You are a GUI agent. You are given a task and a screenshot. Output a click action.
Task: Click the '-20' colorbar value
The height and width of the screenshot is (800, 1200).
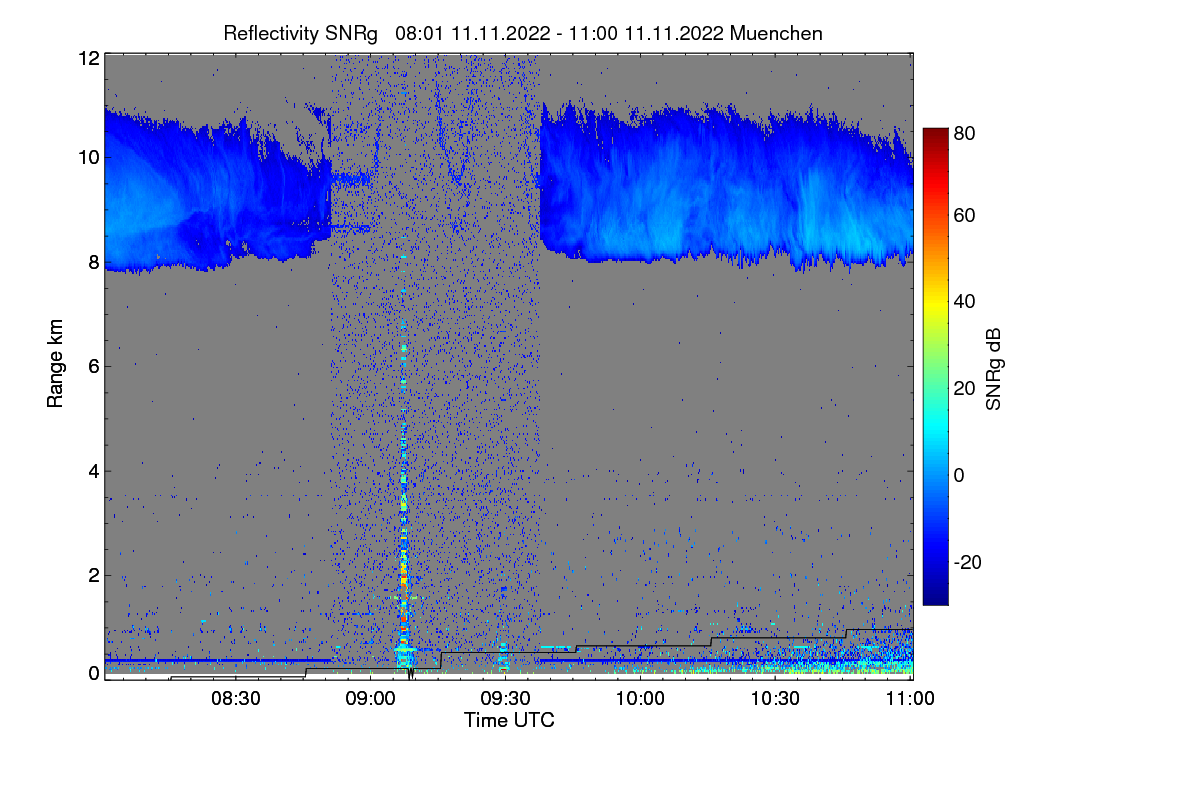point(967,562)
